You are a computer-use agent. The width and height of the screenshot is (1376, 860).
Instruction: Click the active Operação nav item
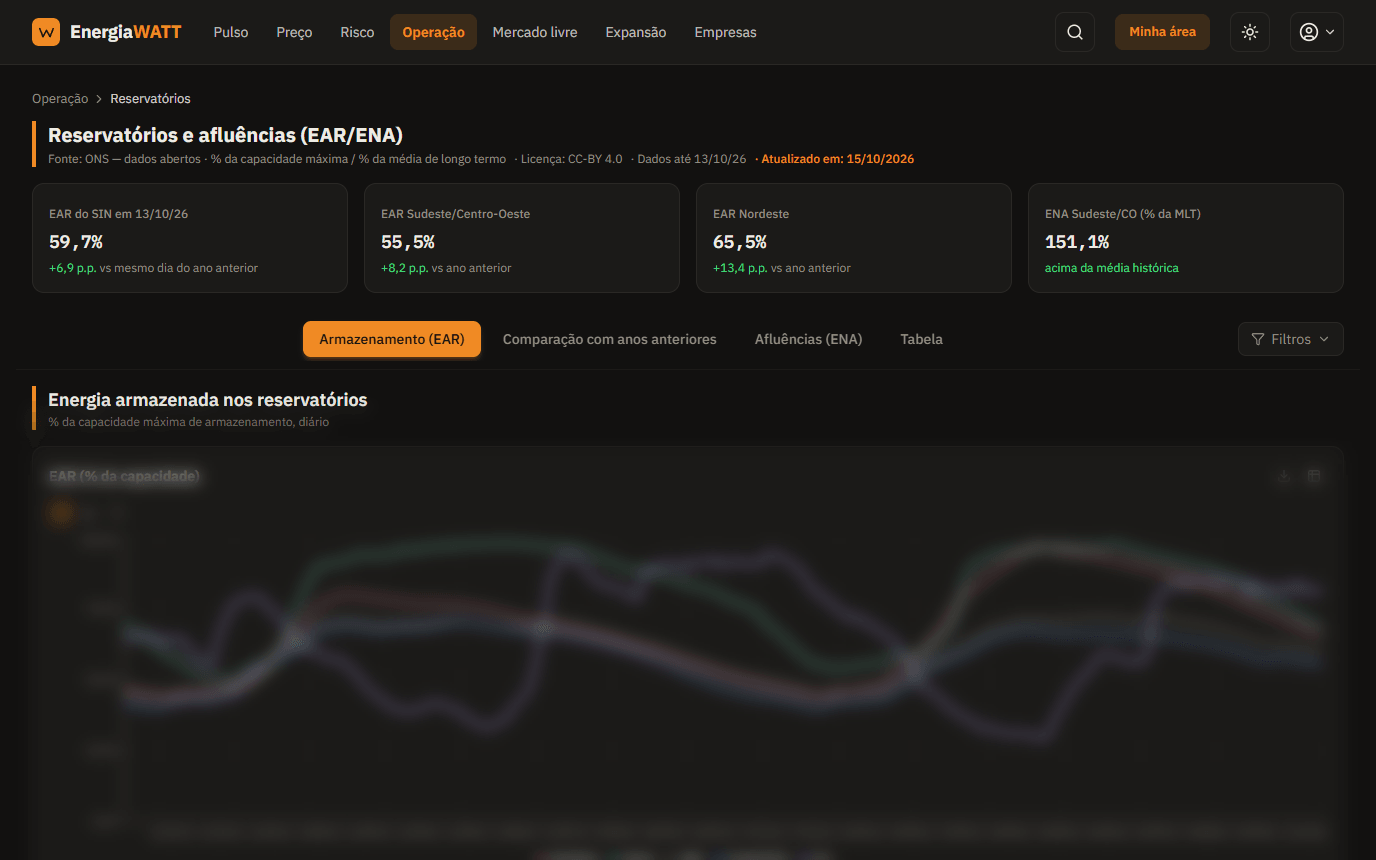click(433, 32)
